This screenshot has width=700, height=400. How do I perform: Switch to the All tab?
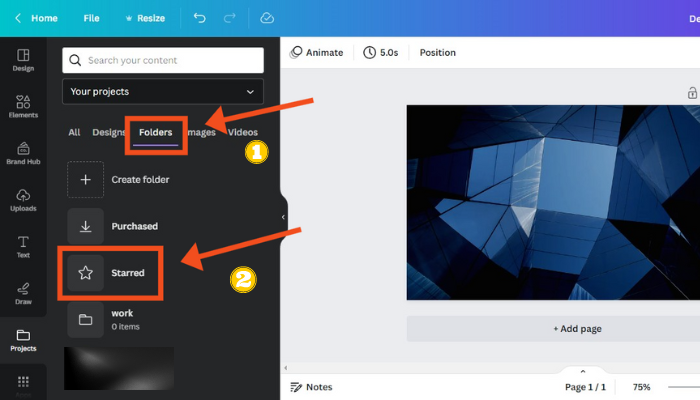[x=74, y=132]
